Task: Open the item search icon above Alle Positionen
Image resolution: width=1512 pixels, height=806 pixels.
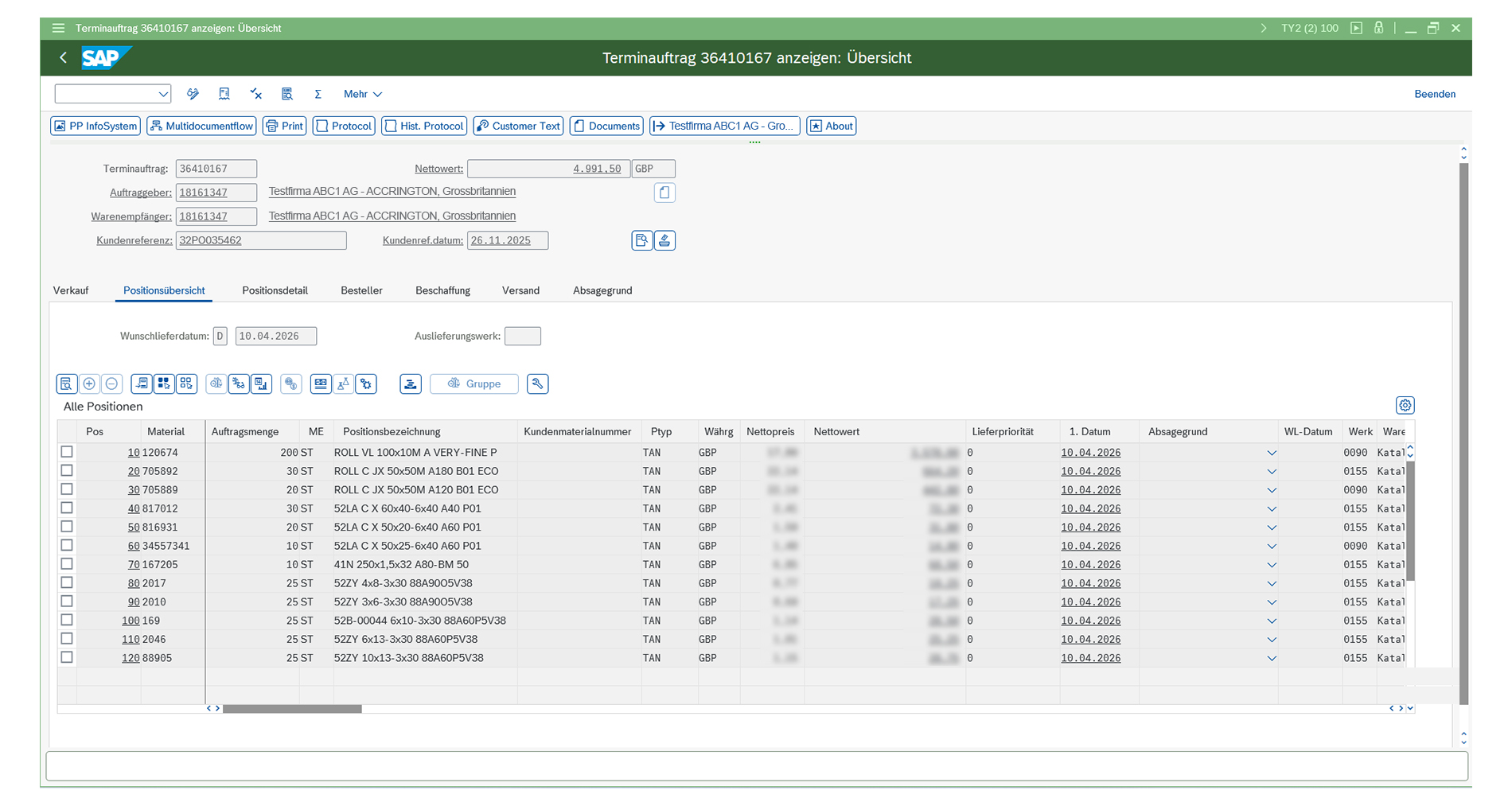Action: (66, 384)
